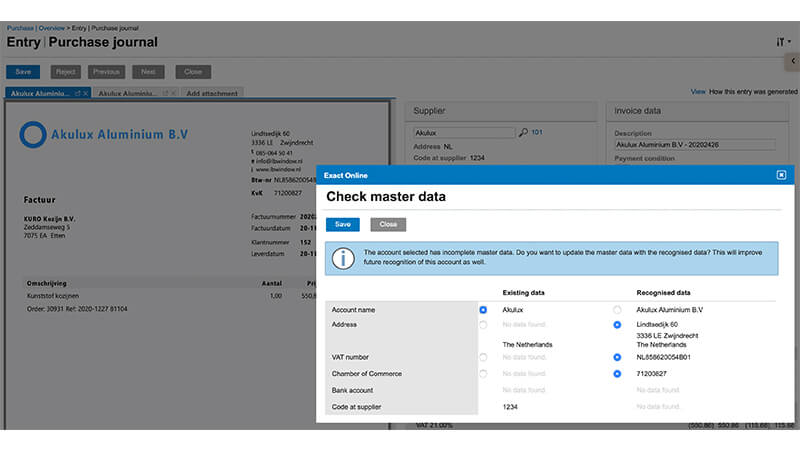Click 'Bank account' row label
This screenshot has height=450, width=800.
352,390
